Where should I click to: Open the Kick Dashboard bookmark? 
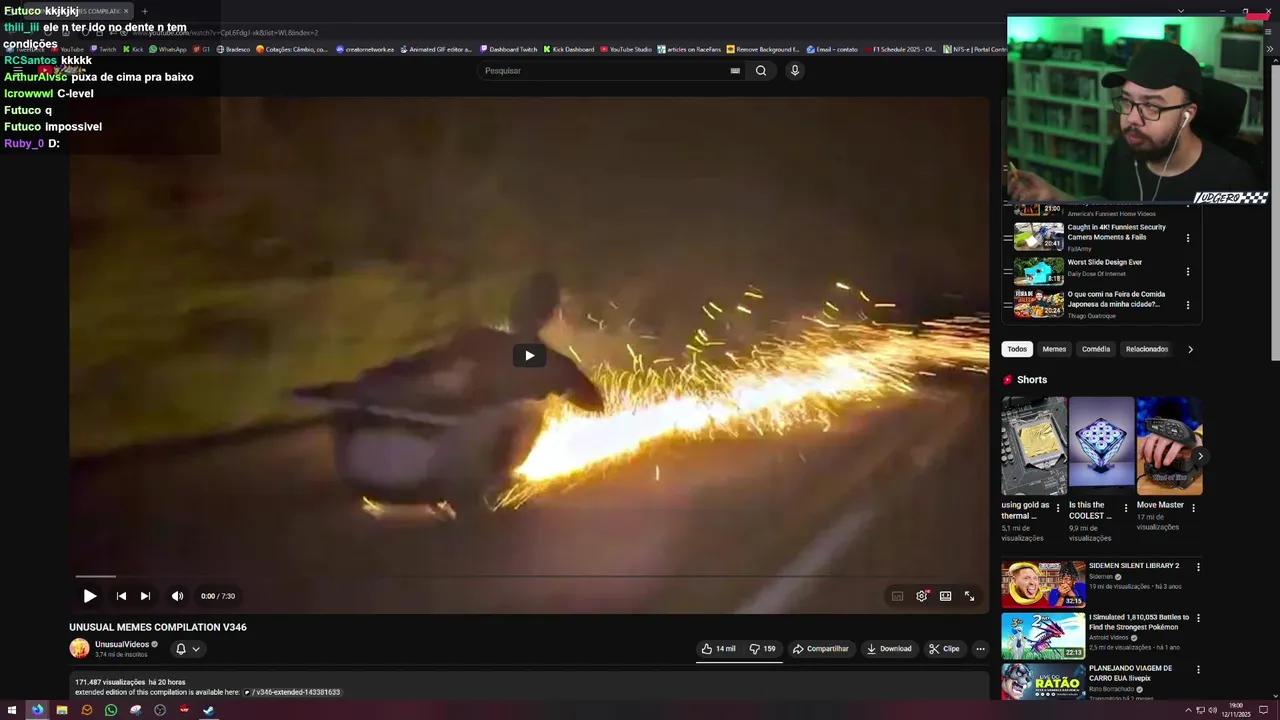569,49
